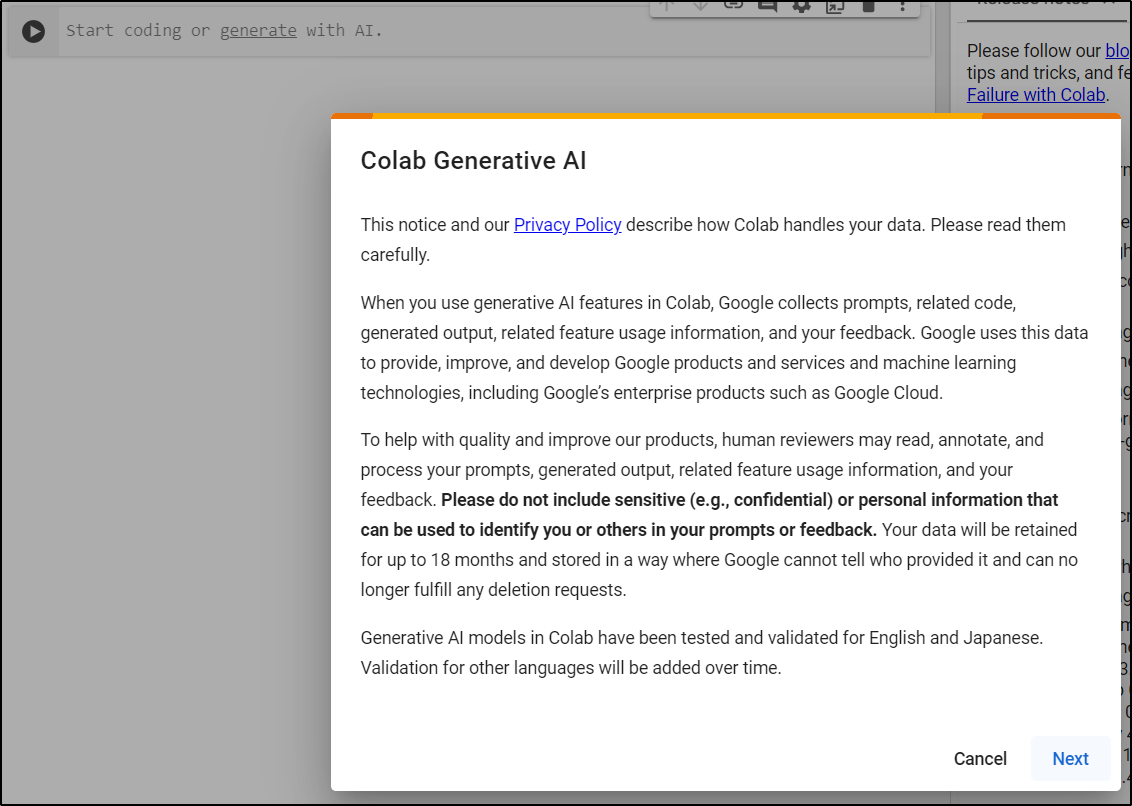Open the 'Failure with Colab' link
Image resolution: width=1132 pixels, height=806 pixels.
point(1036,95)
